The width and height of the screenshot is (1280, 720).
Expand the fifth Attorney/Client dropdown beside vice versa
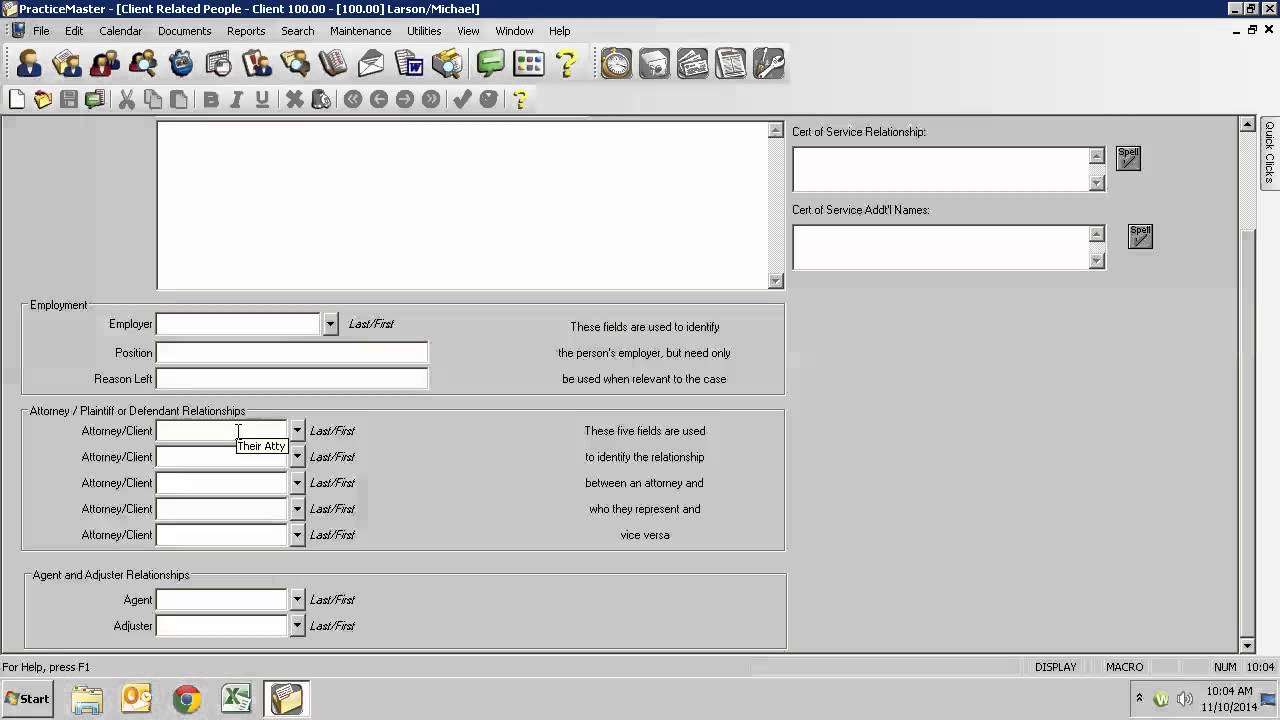pyautogui.click(x=297, y=535)
